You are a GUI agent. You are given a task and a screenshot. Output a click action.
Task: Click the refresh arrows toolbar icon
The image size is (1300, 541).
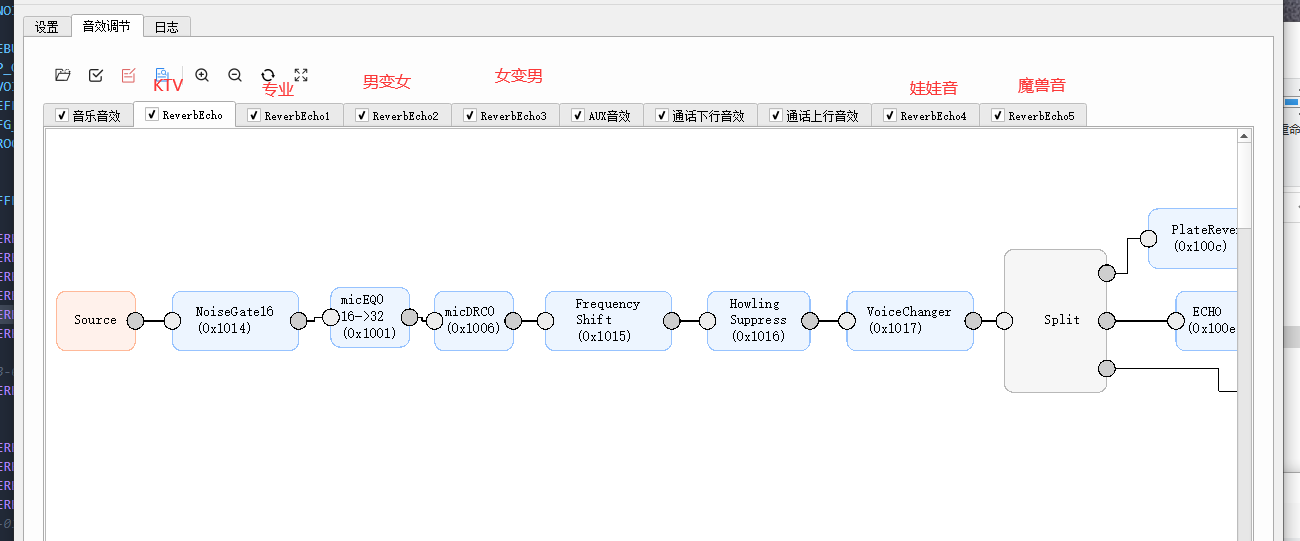coord(268,75)
